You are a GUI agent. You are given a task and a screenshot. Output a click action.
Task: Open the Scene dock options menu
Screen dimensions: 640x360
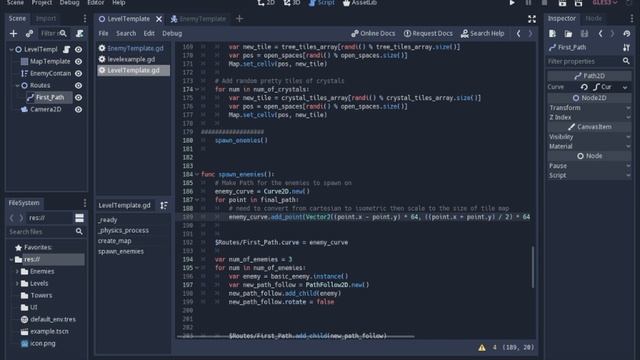click(84, 18)
